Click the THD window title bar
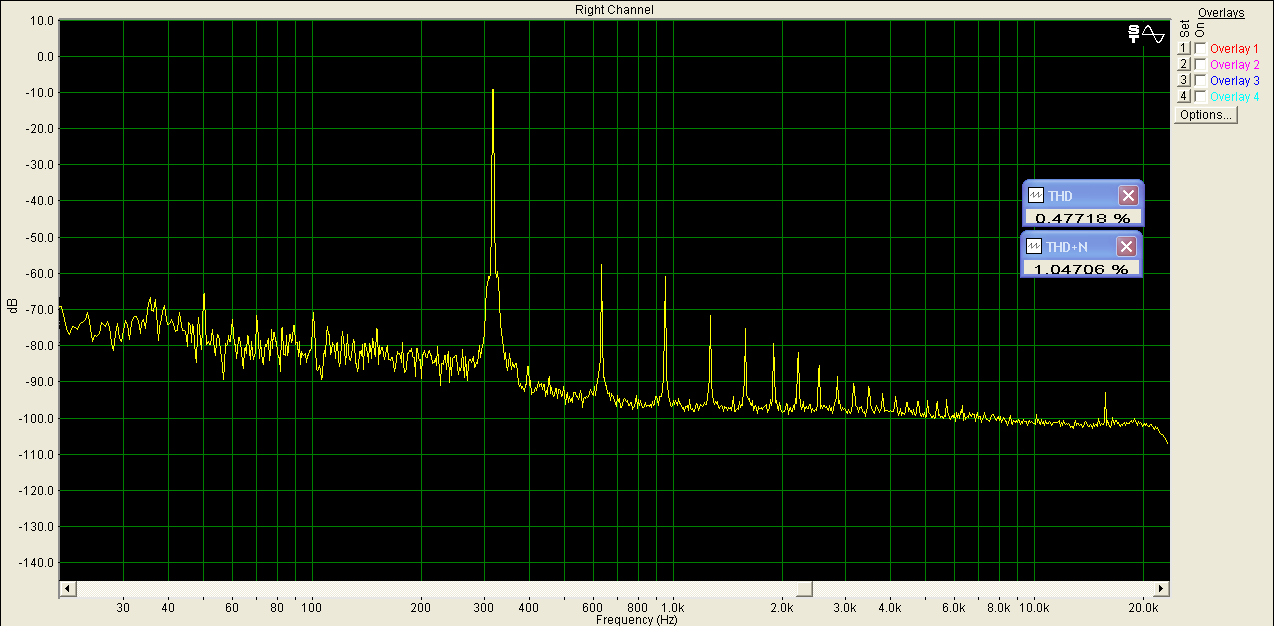The width and height of the screenshot is (1274, 626). pyautogui.click(x=1084, y=195)
